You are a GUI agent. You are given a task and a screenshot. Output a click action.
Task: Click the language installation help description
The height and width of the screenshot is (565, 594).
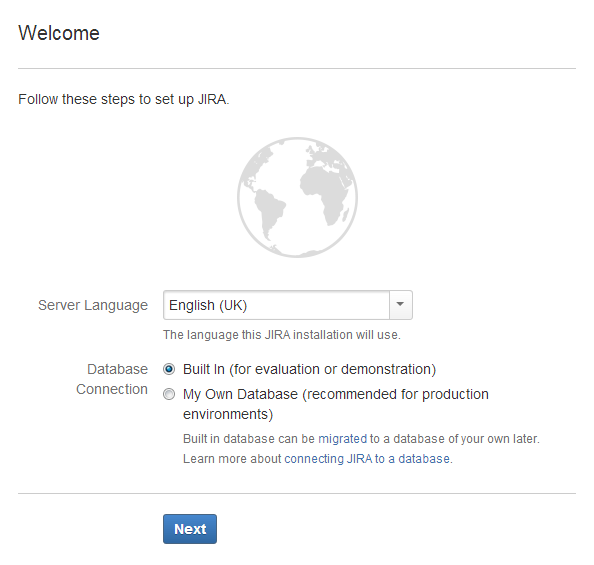pos(282,335)
